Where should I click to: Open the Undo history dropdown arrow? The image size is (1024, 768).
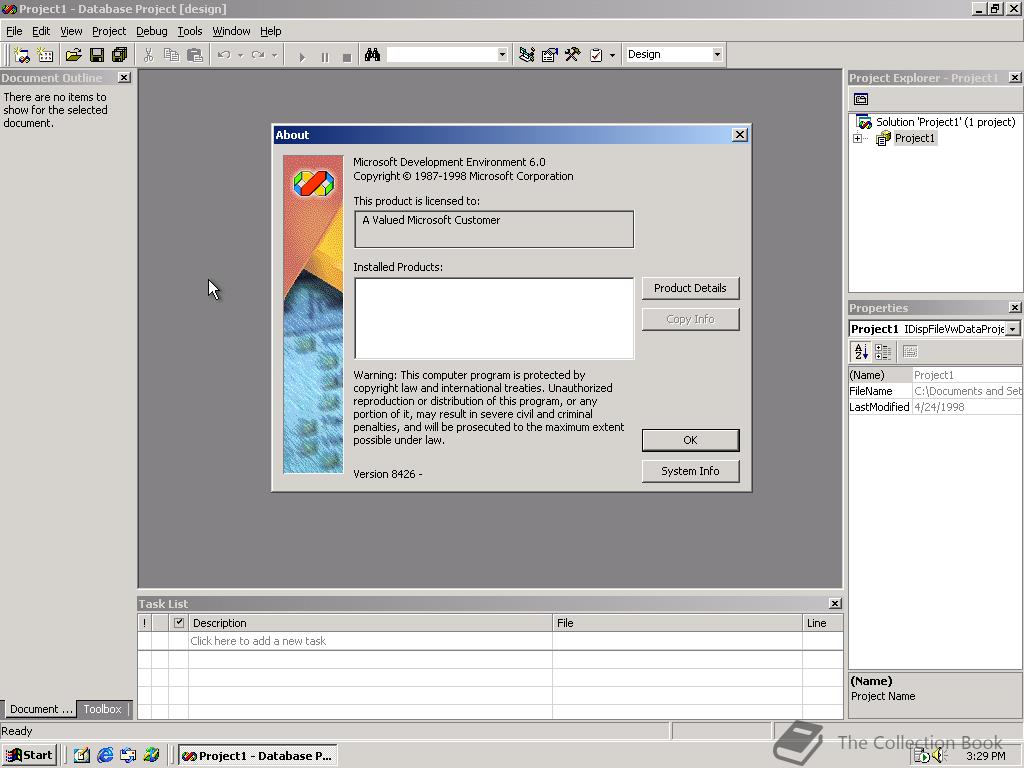point(240,56)
